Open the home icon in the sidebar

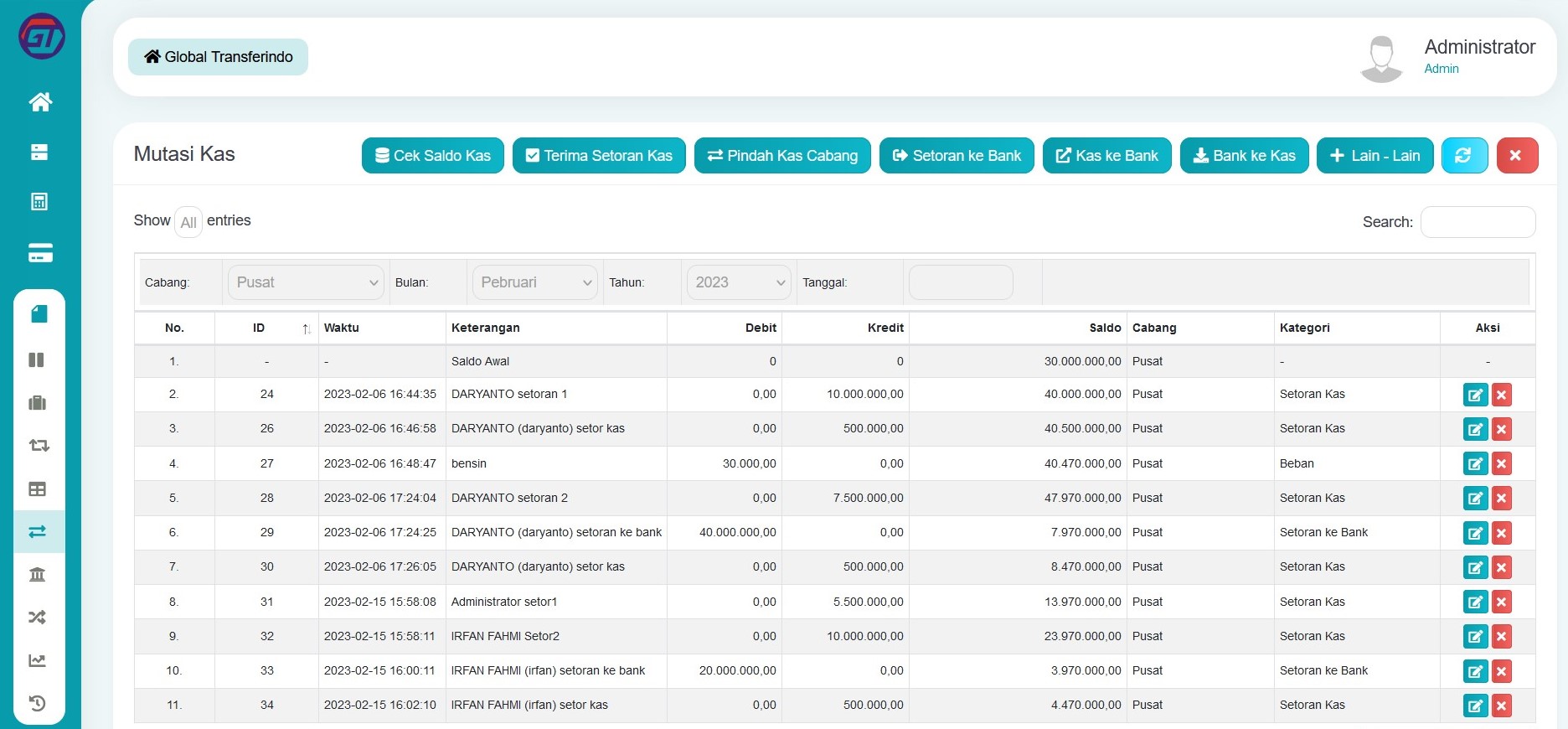40,102
